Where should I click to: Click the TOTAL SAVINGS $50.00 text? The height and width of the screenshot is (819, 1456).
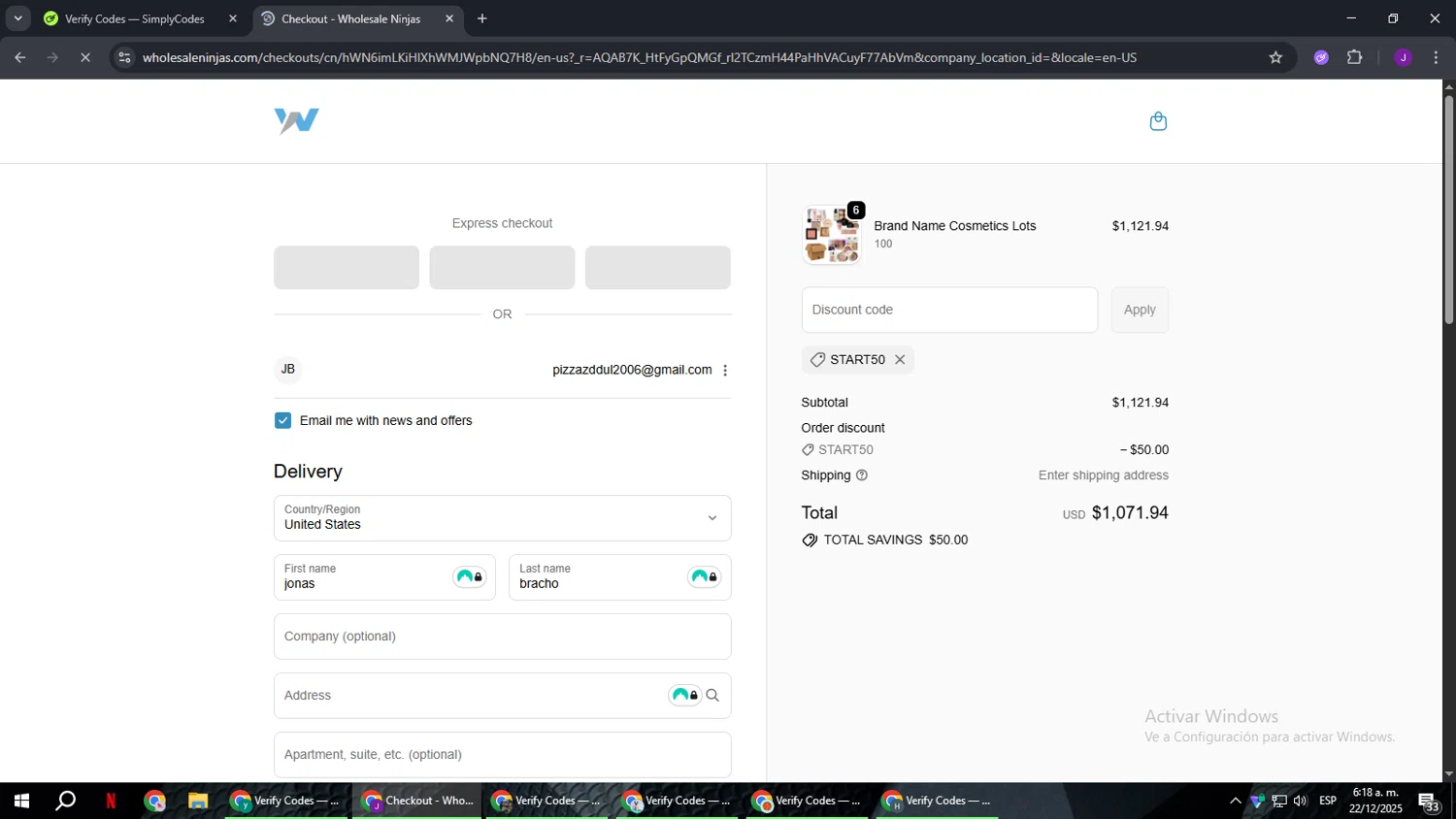tap(896, 540)
